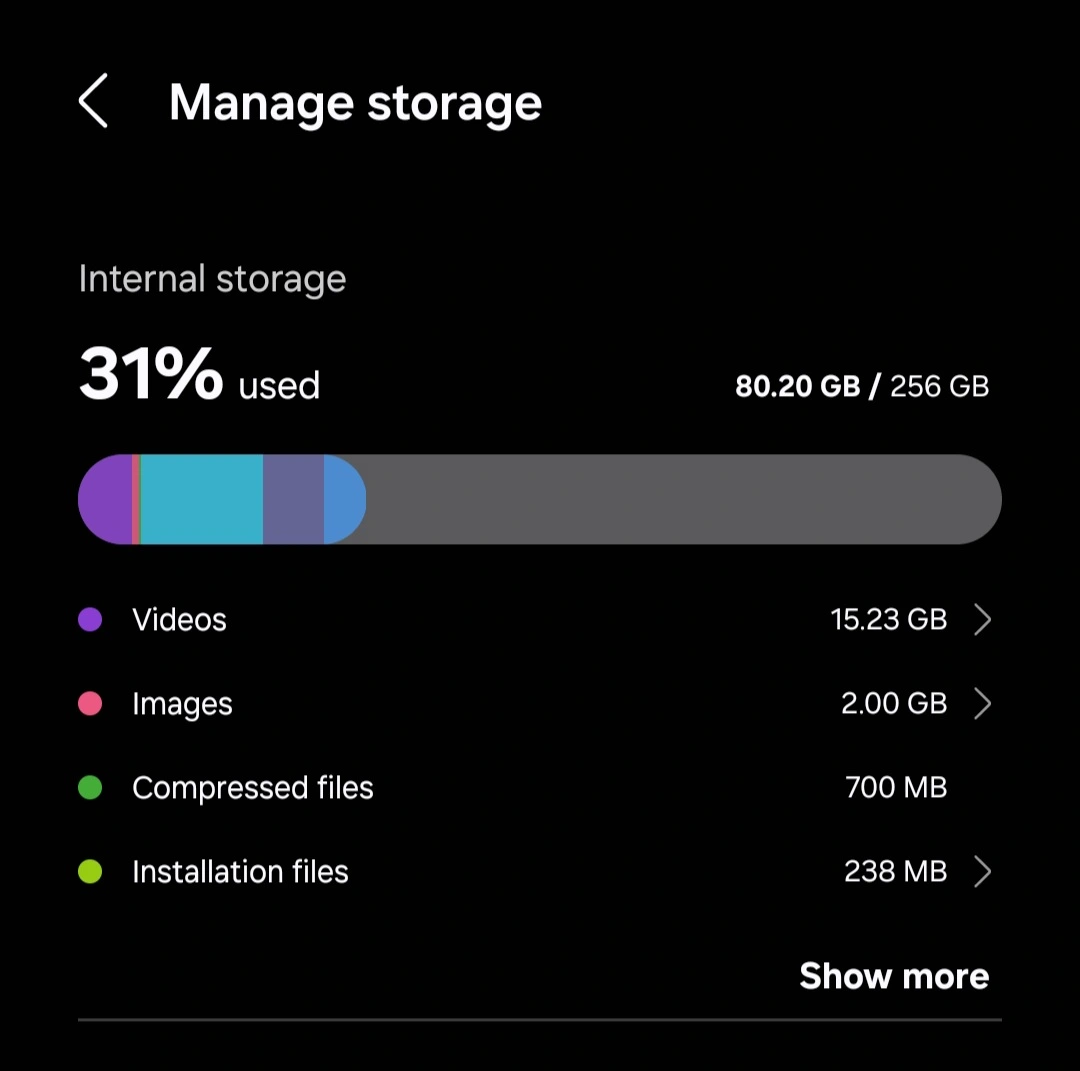Click the 80.20 GB / 256 GB text
Screen dimensions: 1080x1071
click(862, 386)
